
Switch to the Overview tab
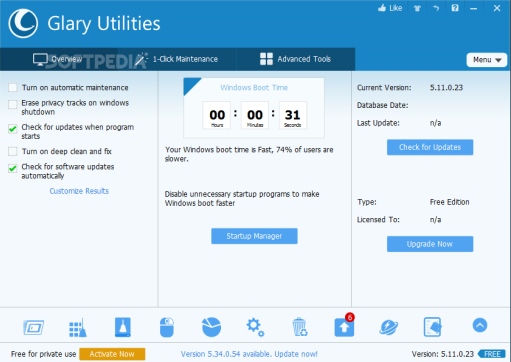click(x=58, y=59)
